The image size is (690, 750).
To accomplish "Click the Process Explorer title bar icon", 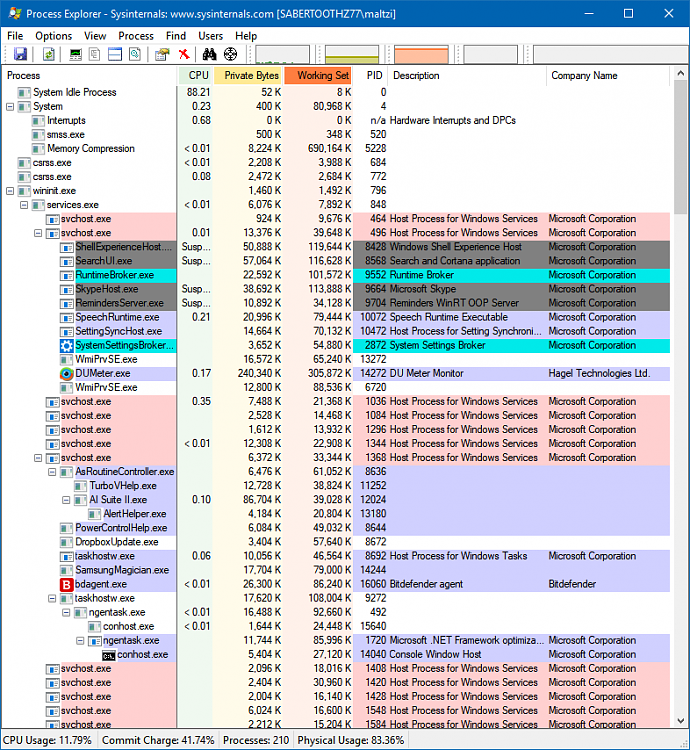I will tap(15, 13).
